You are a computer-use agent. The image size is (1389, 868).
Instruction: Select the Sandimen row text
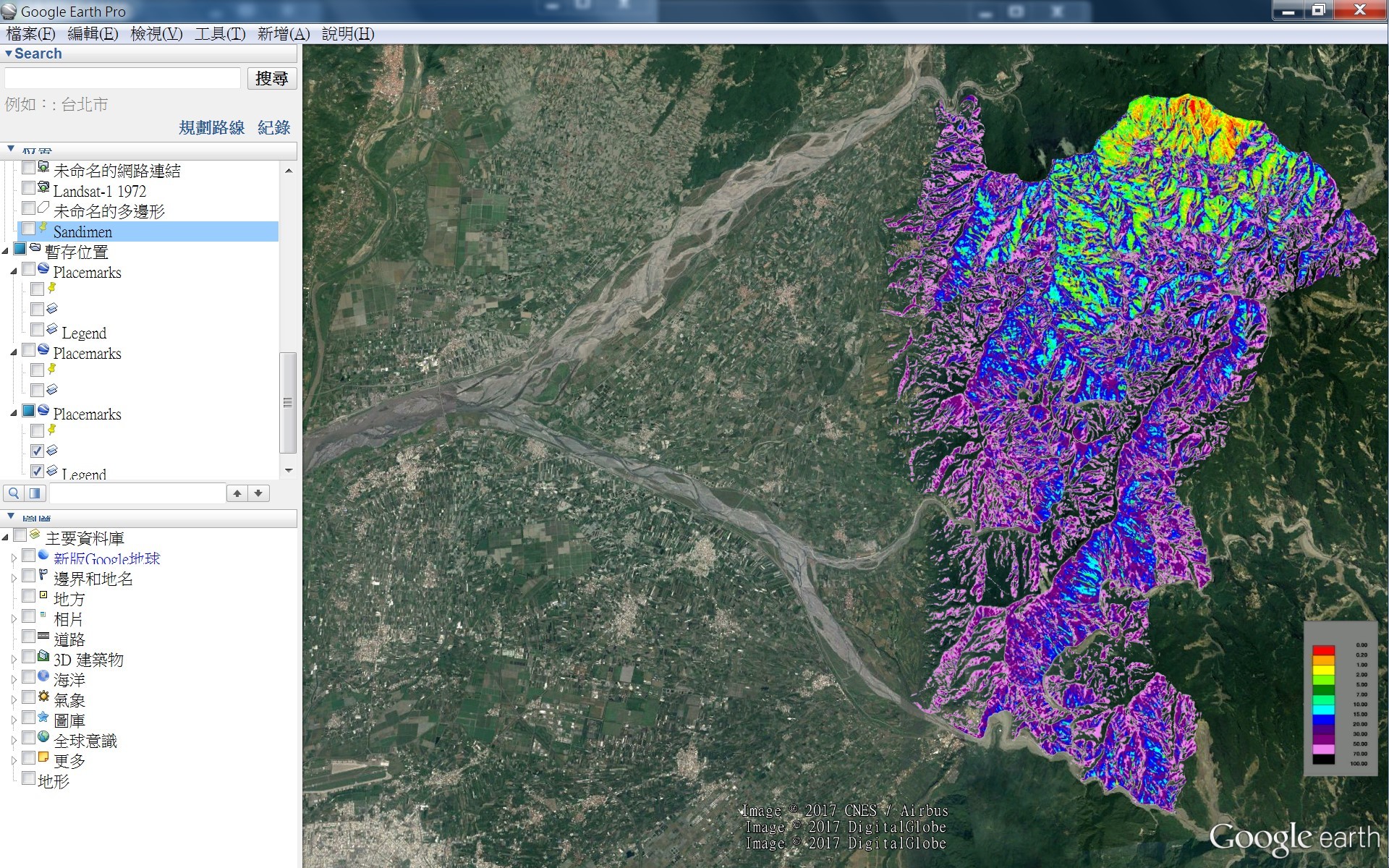click(82, 232)
